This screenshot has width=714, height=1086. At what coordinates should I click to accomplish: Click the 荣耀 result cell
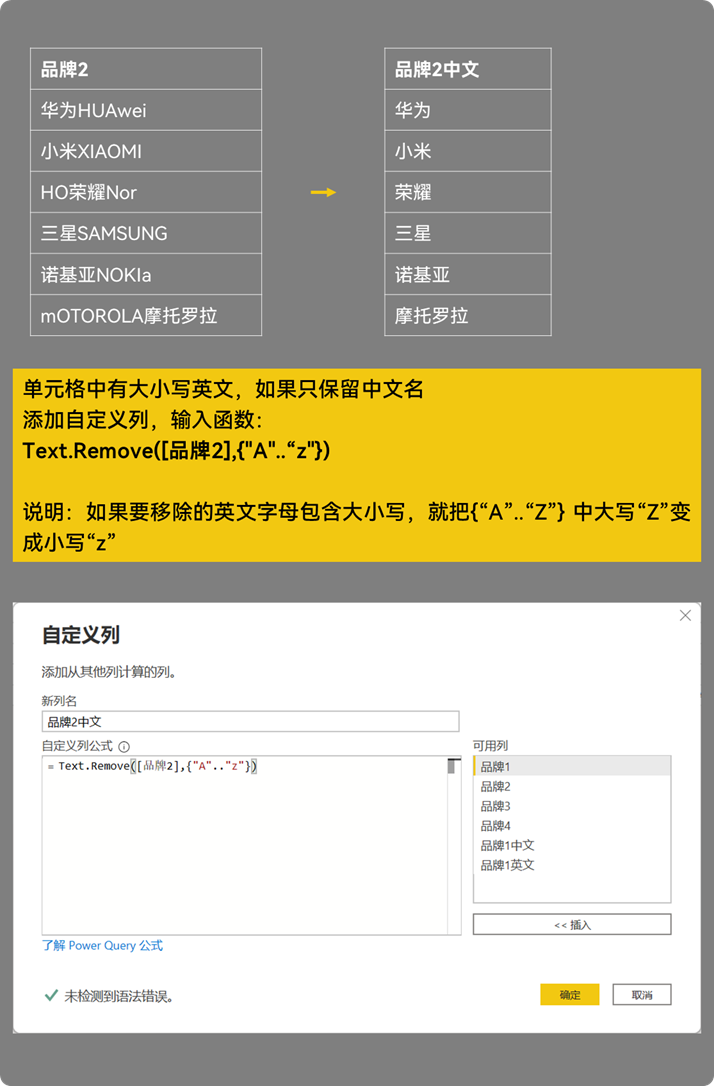[467, 192]
